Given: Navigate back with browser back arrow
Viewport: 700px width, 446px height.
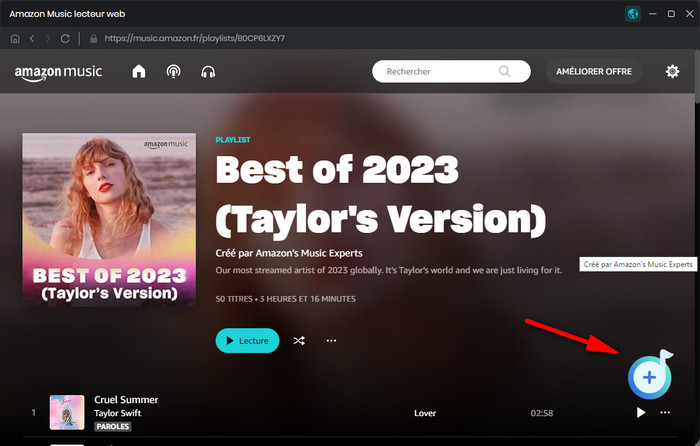Looking at the screenshot, I should (x=31, y=38).
